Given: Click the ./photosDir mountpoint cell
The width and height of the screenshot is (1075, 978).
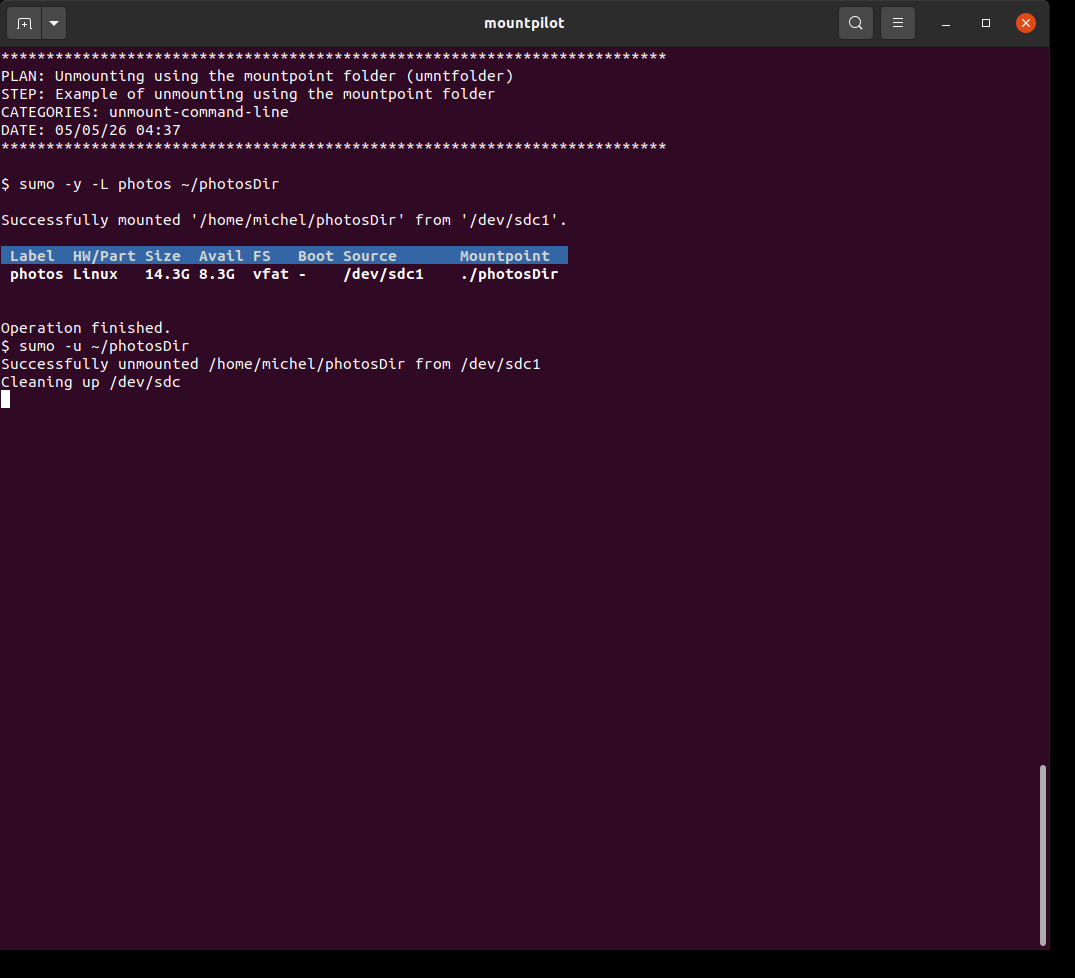Looking at the screenshot, I should coord(509,274).
